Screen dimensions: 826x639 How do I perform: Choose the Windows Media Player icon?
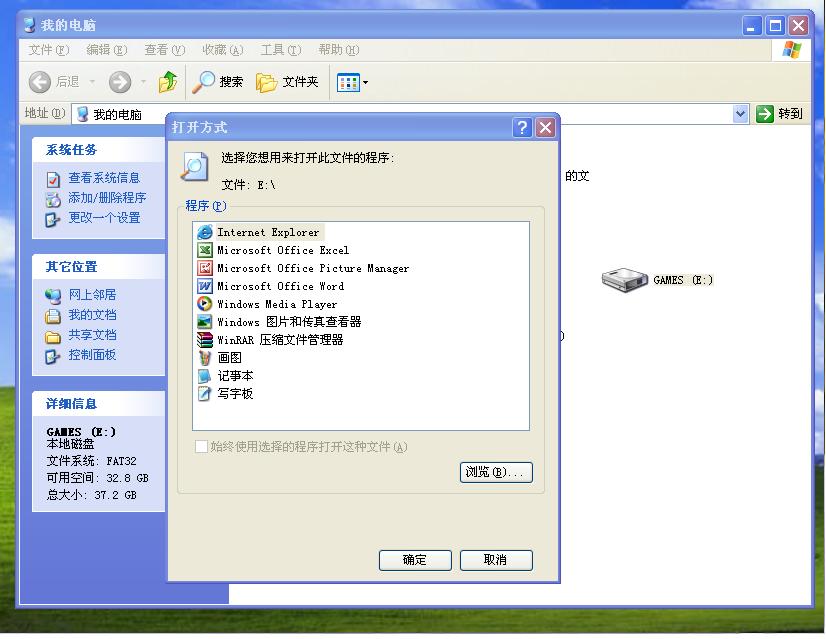click(204, 304)
